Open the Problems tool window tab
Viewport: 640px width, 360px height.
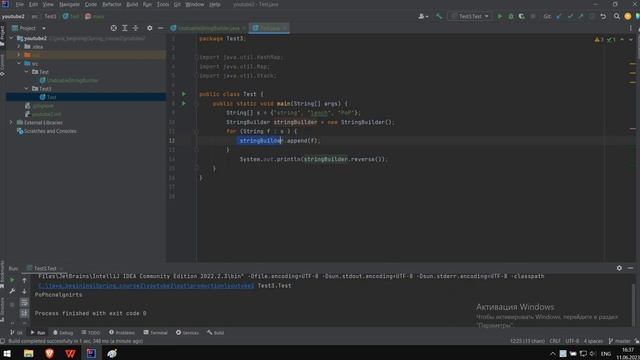(122, 333)
